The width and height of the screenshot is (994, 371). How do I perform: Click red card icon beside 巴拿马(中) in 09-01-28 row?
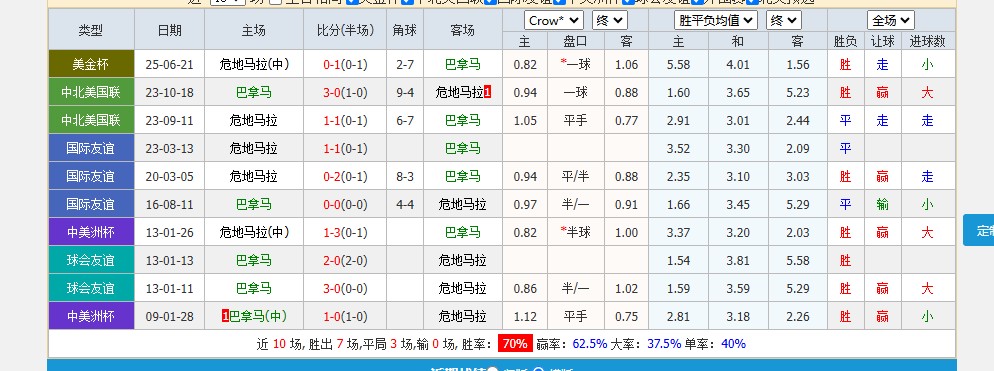(225, 316)
